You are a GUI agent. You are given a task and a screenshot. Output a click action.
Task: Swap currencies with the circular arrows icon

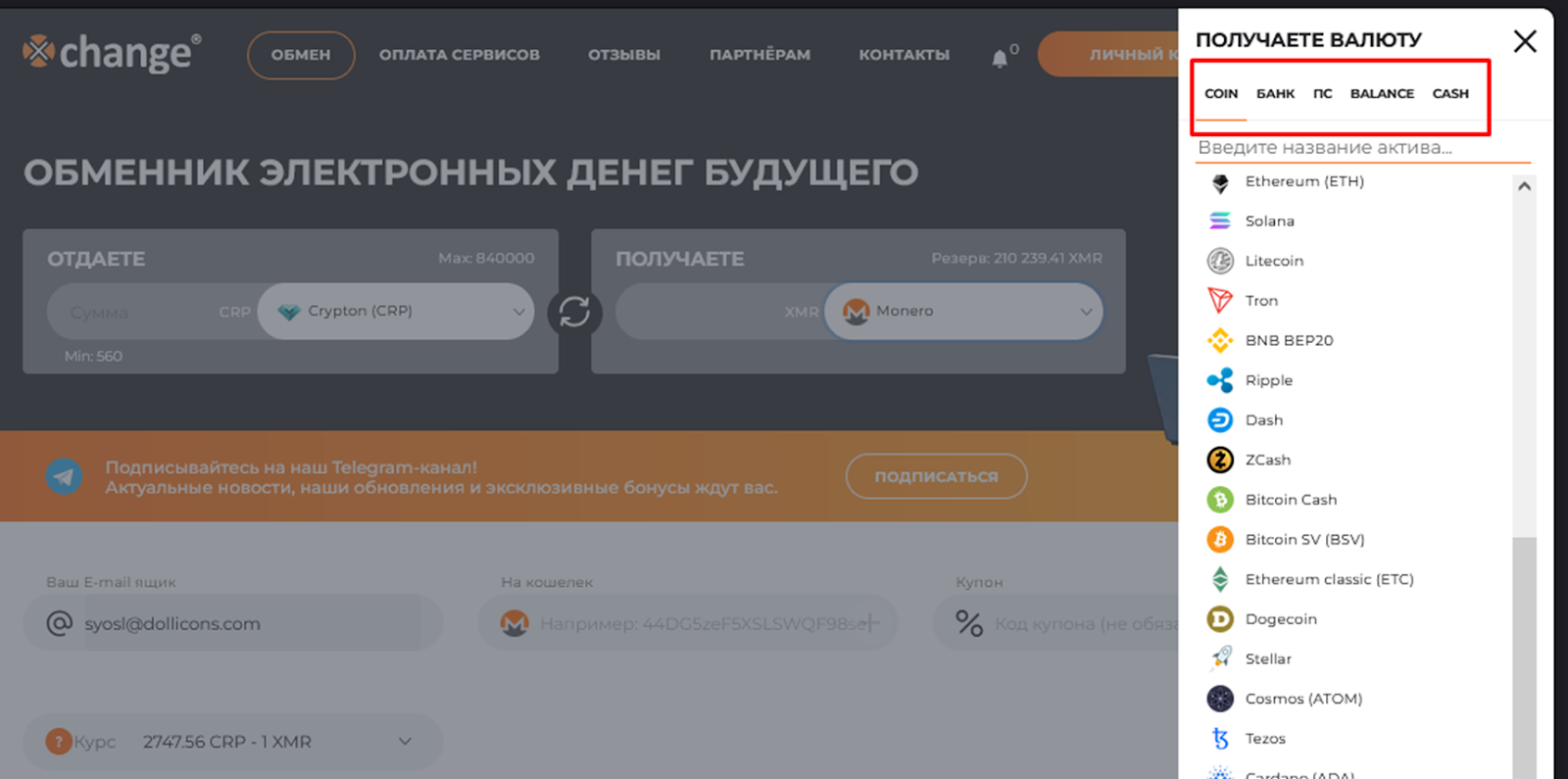(x=574, y=312)
